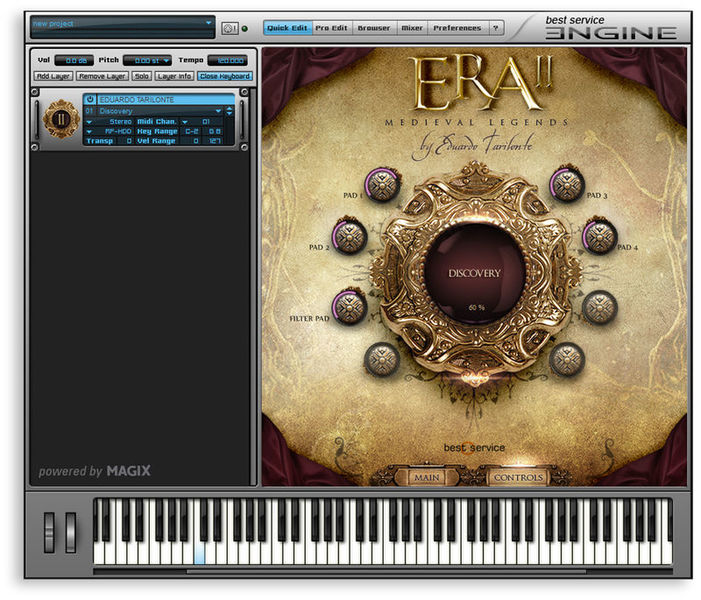The width and height of the screenshot is (701, 600).
Task: Select the CONTROLS page tab
Action: 518,477
